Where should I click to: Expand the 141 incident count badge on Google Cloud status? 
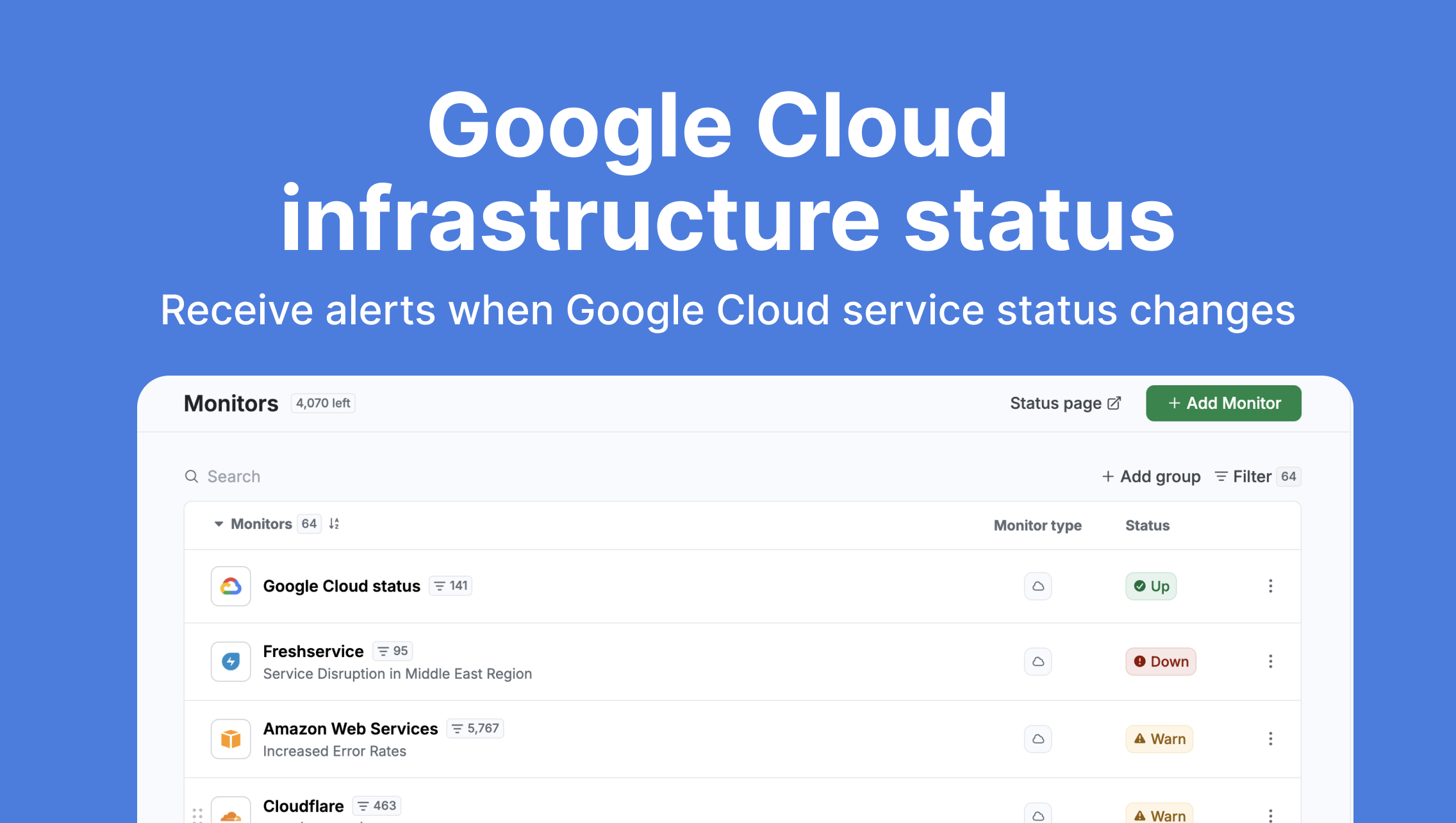coord(450,585)
